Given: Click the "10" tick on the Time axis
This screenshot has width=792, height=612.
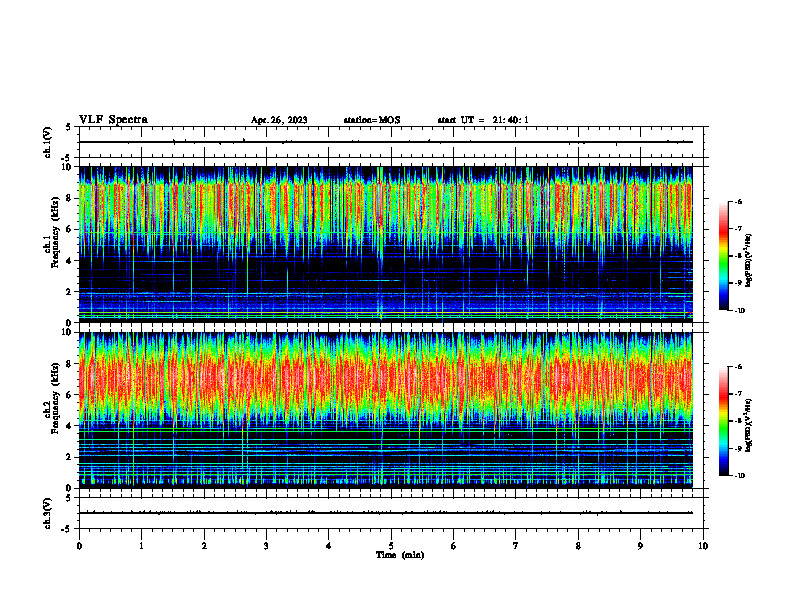Looking at the screenshot, I should click(703, 546).
